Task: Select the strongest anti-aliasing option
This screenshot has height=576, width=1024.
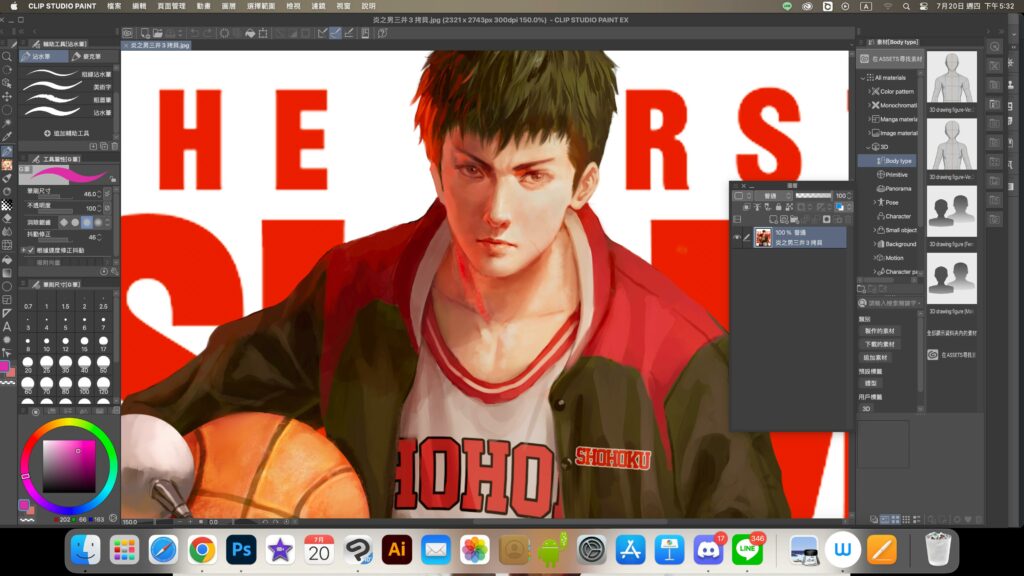Action: point(98,222)
